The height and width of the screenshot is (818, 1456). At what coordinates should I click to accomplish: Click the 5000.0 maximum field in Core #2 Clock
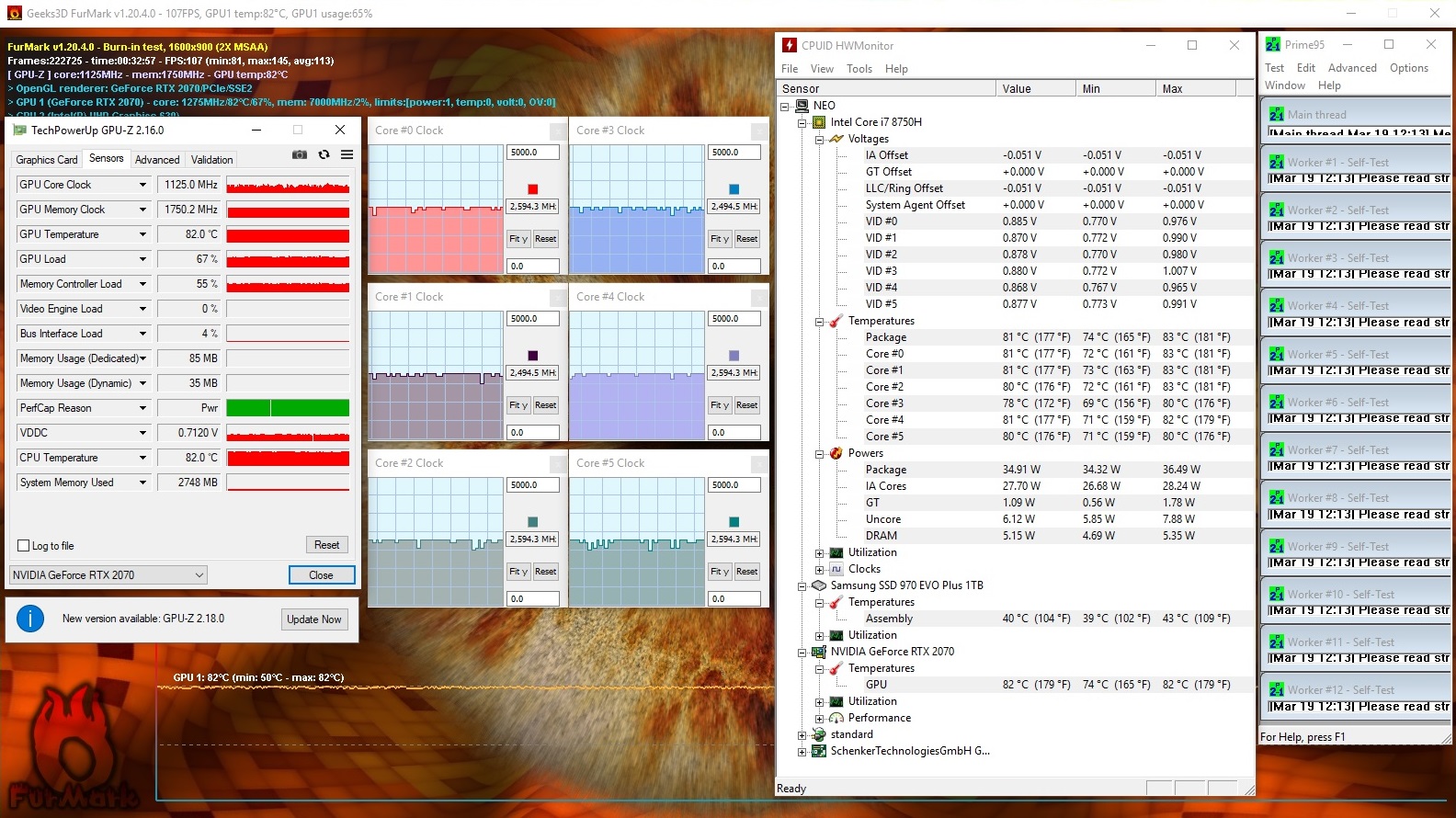point(533,485)
